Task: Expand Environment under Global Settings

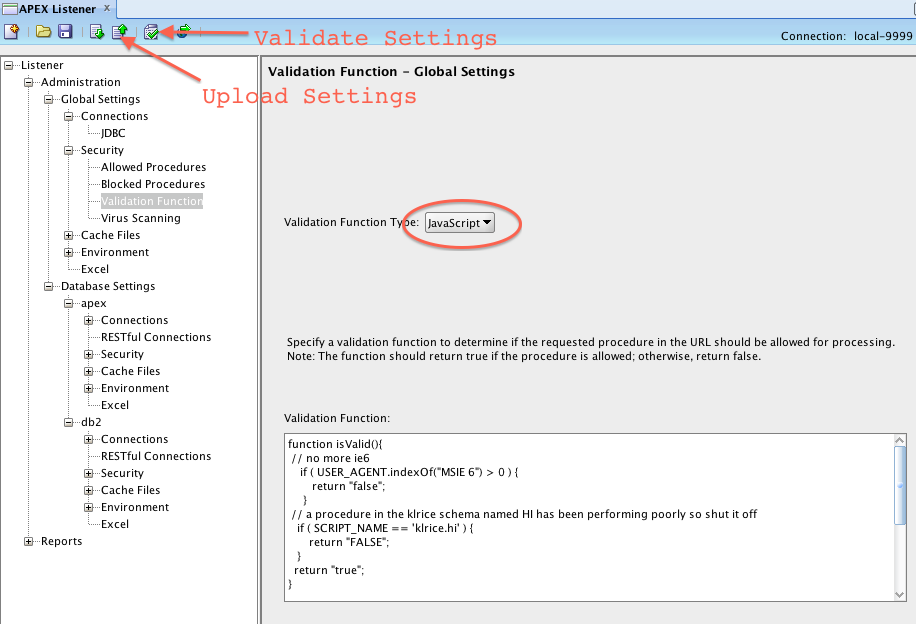Action: click(68, 252)
